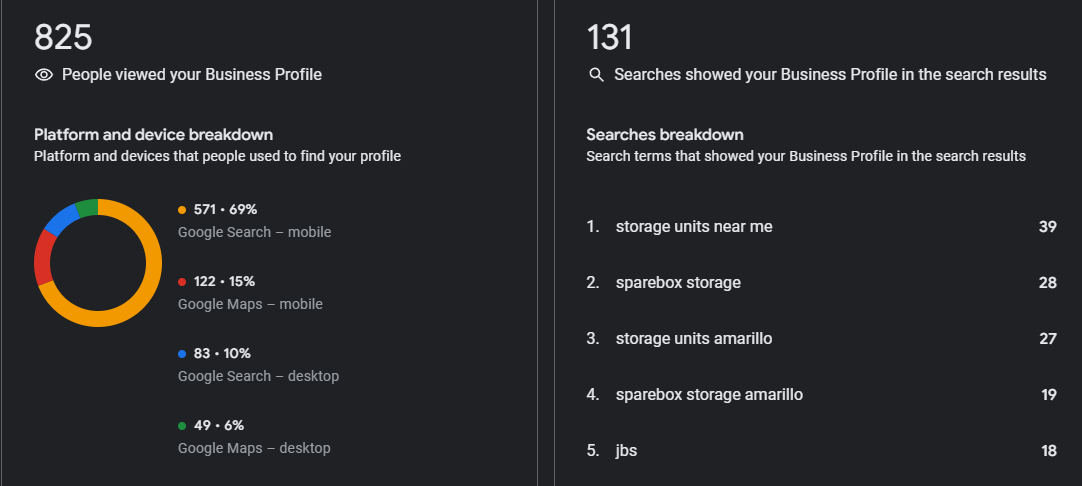
Task: Click the magnifier icon beside Searches showed
Action: point(597,75)
